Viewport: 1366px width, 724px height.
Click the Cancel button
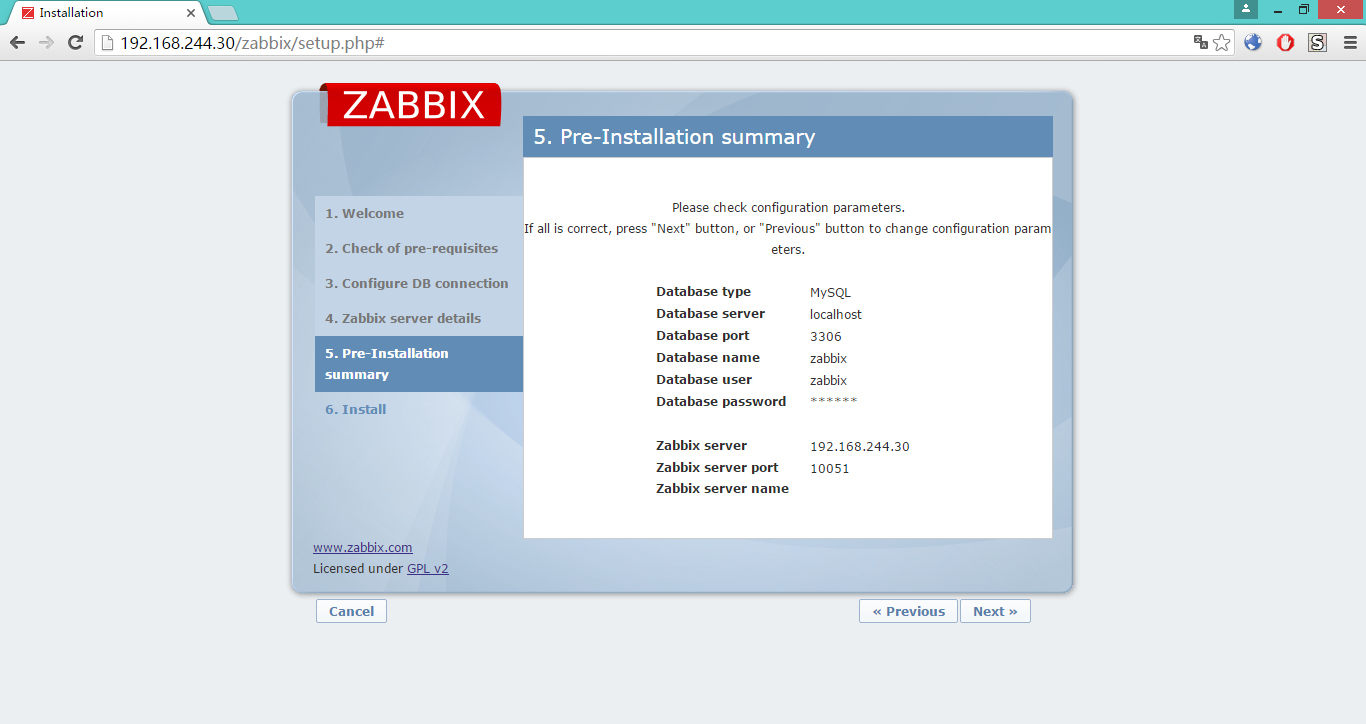tap(351, 611)
